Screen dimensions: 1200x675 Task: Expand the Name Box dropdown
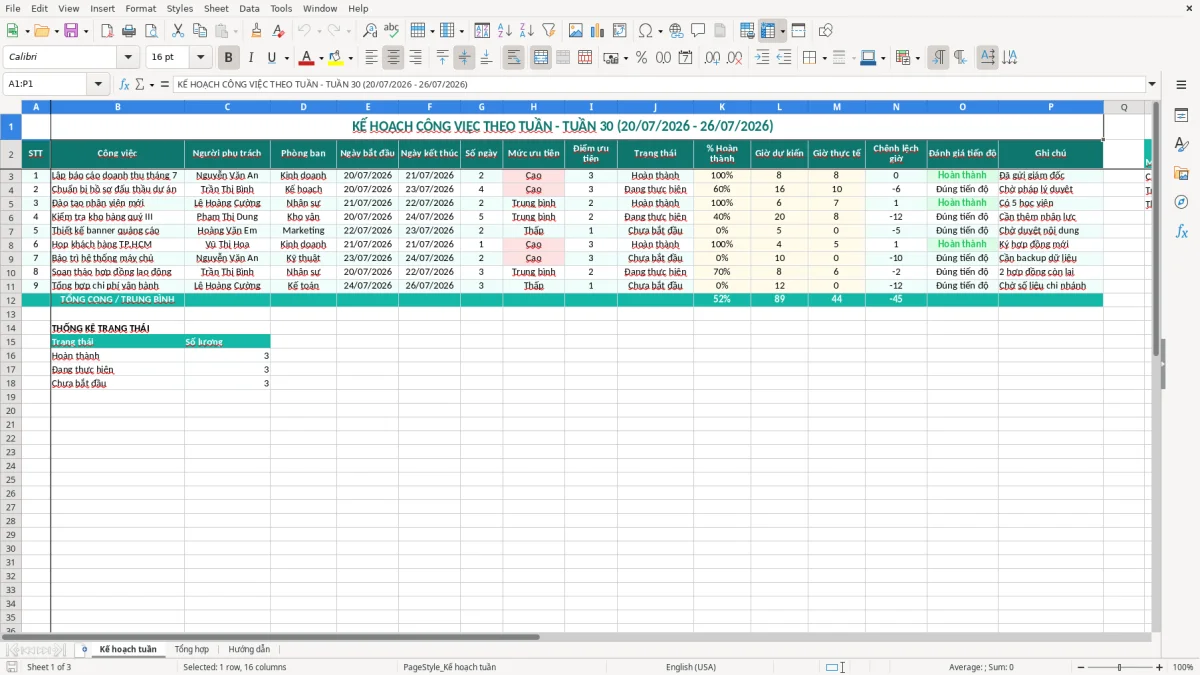coord(100,84)
